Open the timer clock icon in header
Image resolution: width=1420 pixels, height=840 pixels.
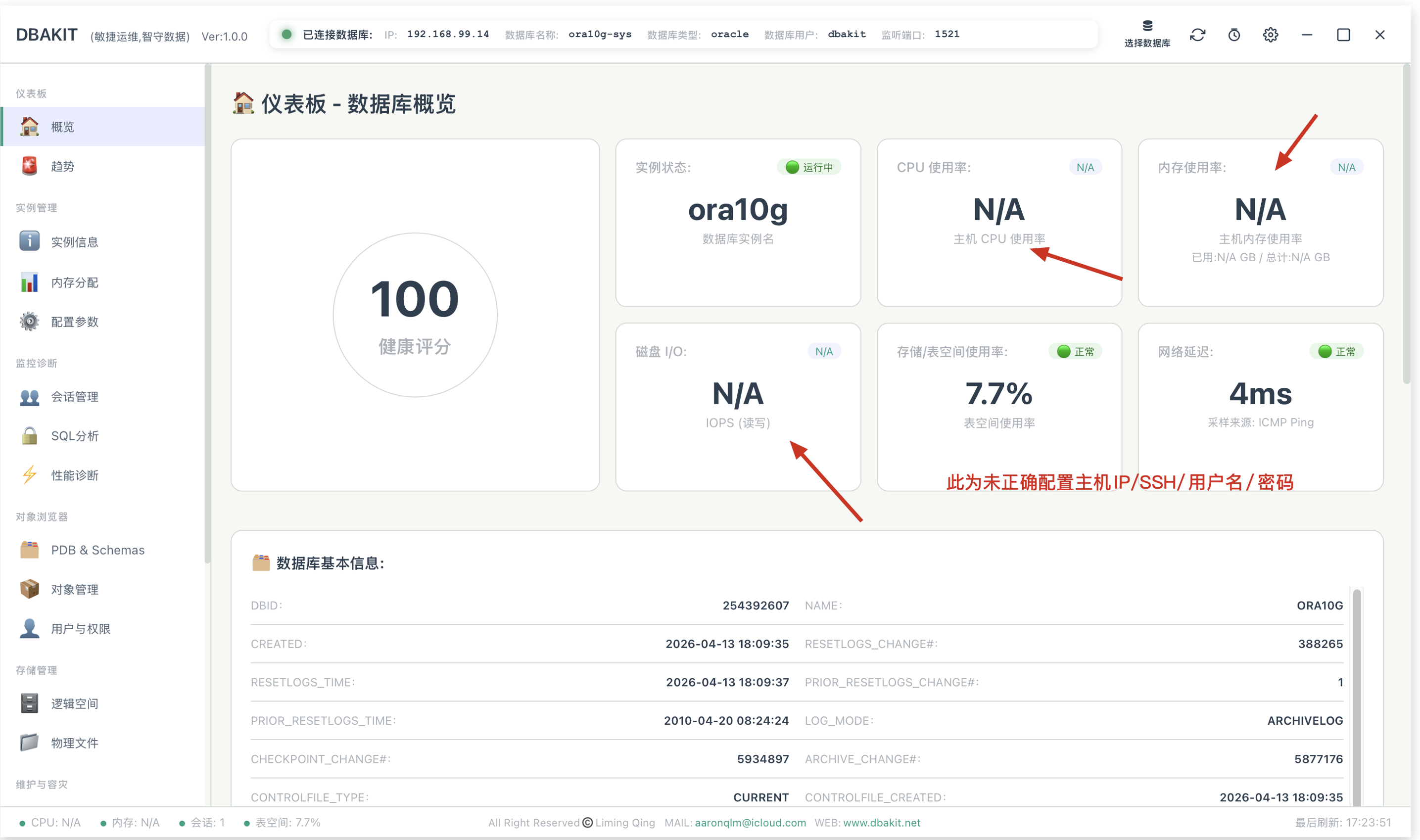tap(1234, 35)
